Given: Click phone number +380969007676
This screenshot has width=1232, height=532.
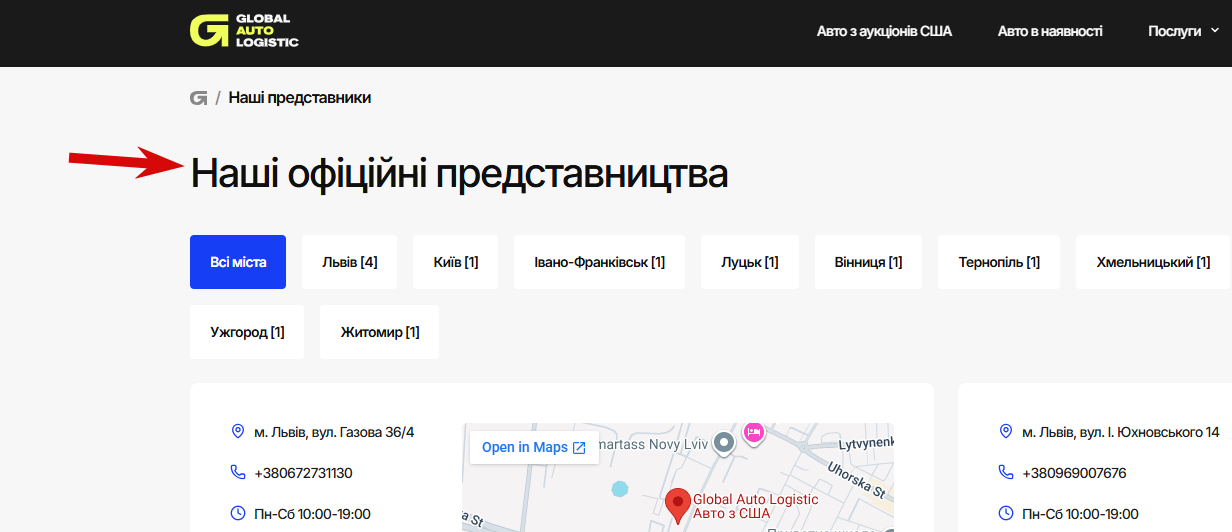Looking at the screenshot, I should 1074,473.
